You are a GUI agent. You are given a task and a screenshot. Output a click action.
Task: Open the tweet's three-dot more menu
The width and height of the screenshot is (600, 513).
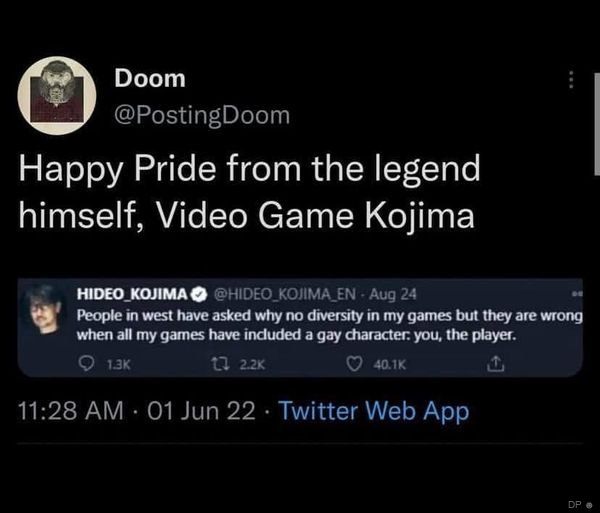pos(571,79)
